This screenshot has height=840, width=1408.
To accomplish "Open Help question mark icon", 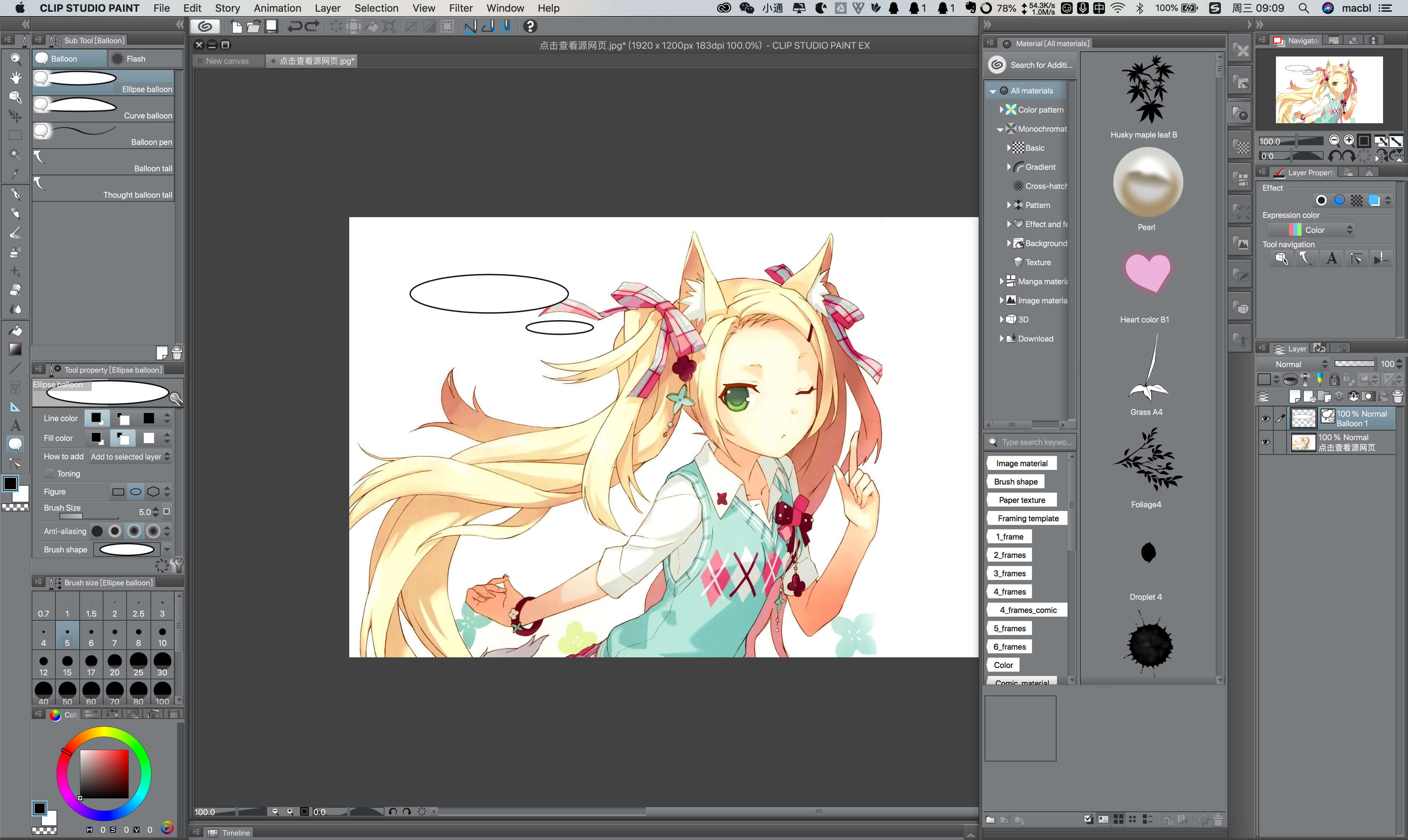I will point(530,26).
